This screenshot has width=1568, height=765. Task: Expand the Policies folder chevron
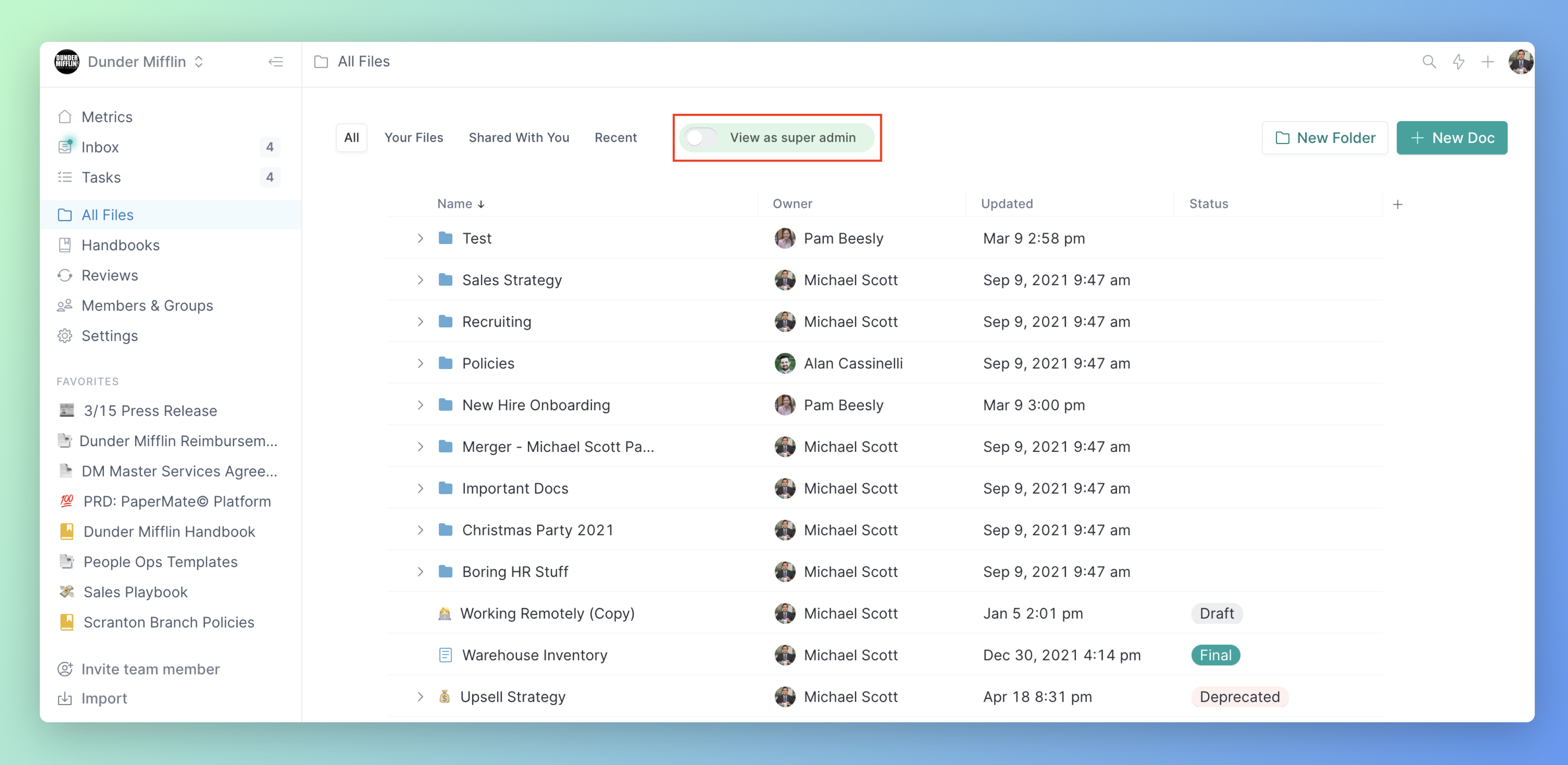tap(420, 363)
